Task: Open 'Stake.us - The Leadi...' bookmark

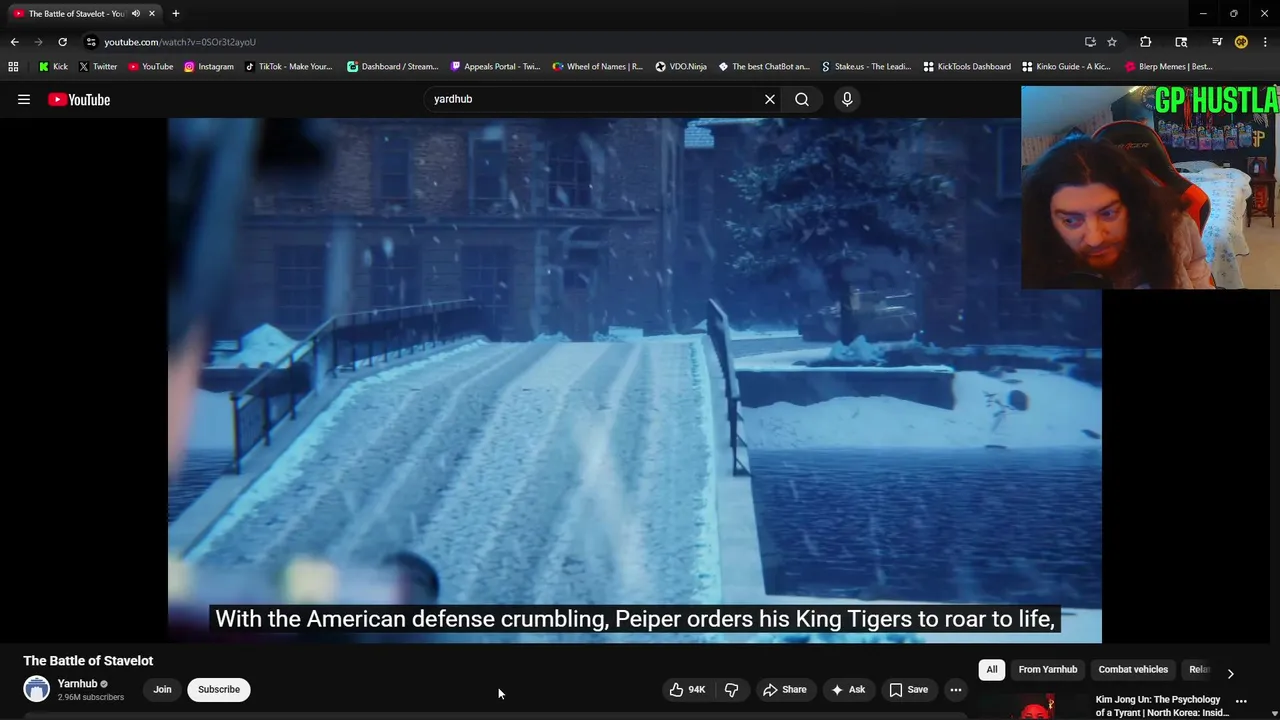Action: click(866, 67)
